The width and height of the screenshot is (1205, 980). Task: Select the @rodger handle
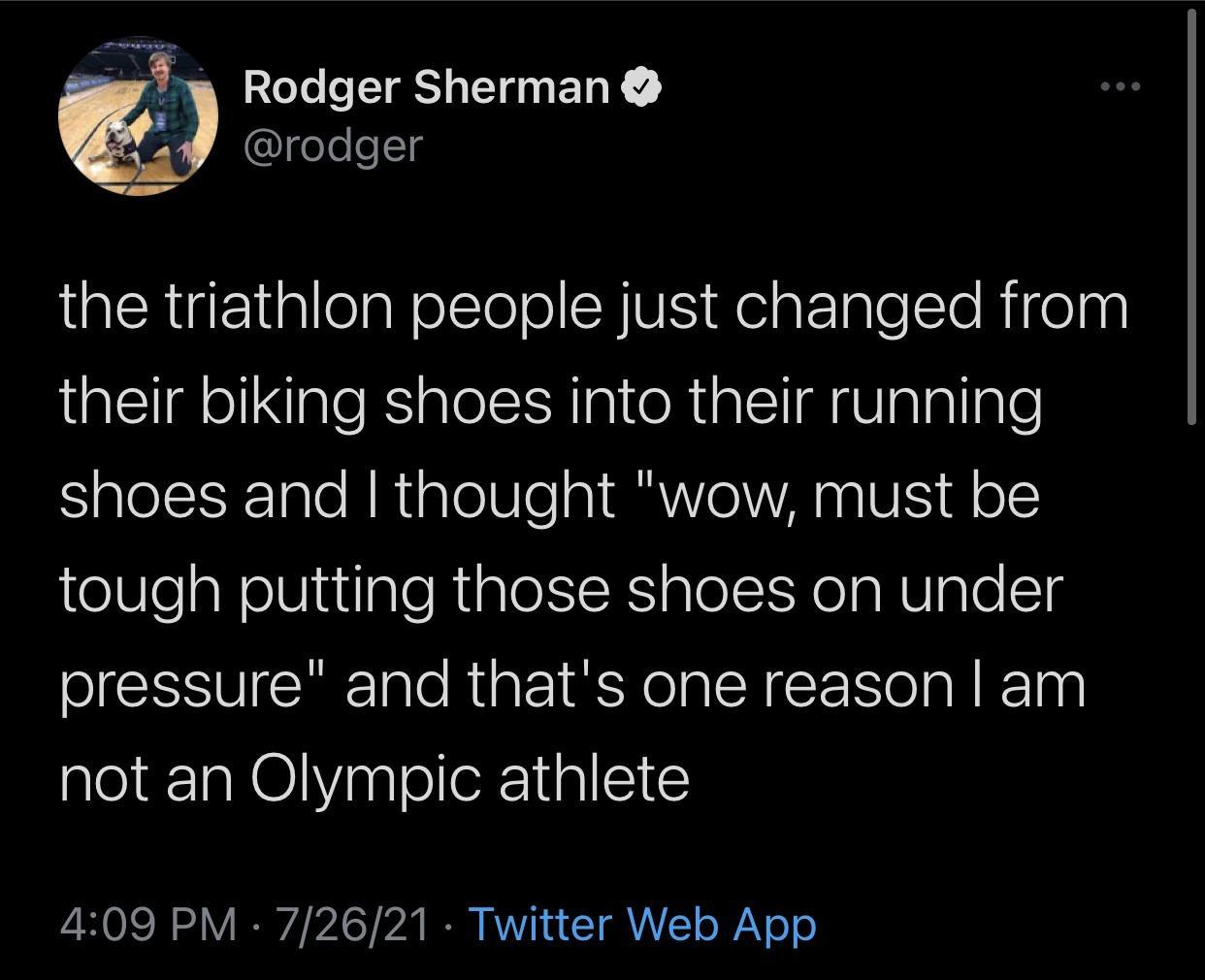coord(333,146)
